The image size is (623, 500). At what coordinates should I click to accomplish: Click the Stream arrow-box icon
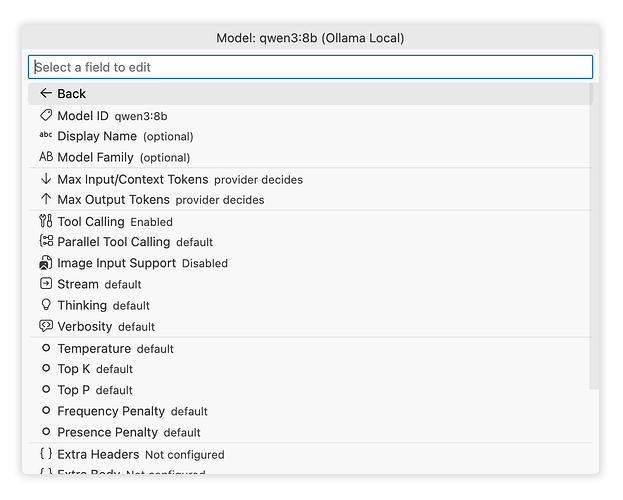[x=46, y=284]
